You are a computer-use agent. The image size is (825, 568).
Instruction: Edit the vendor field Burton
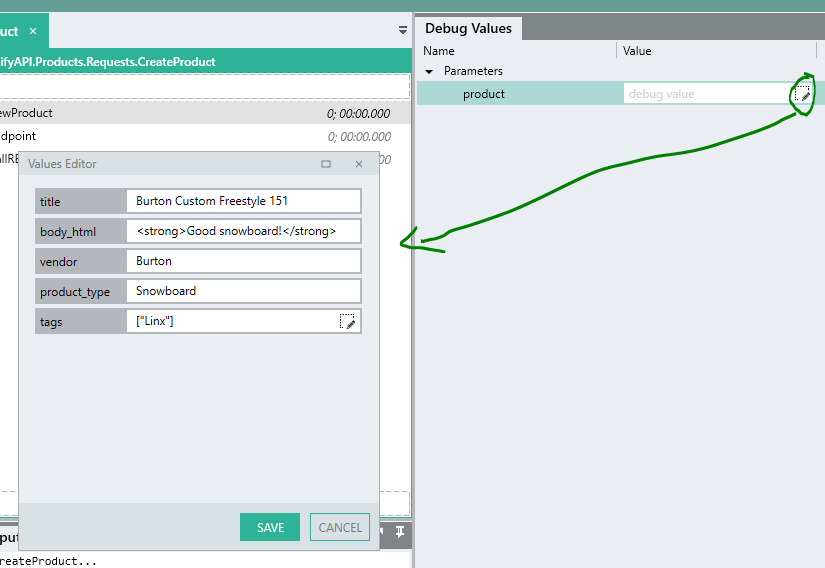click(244, 261)
